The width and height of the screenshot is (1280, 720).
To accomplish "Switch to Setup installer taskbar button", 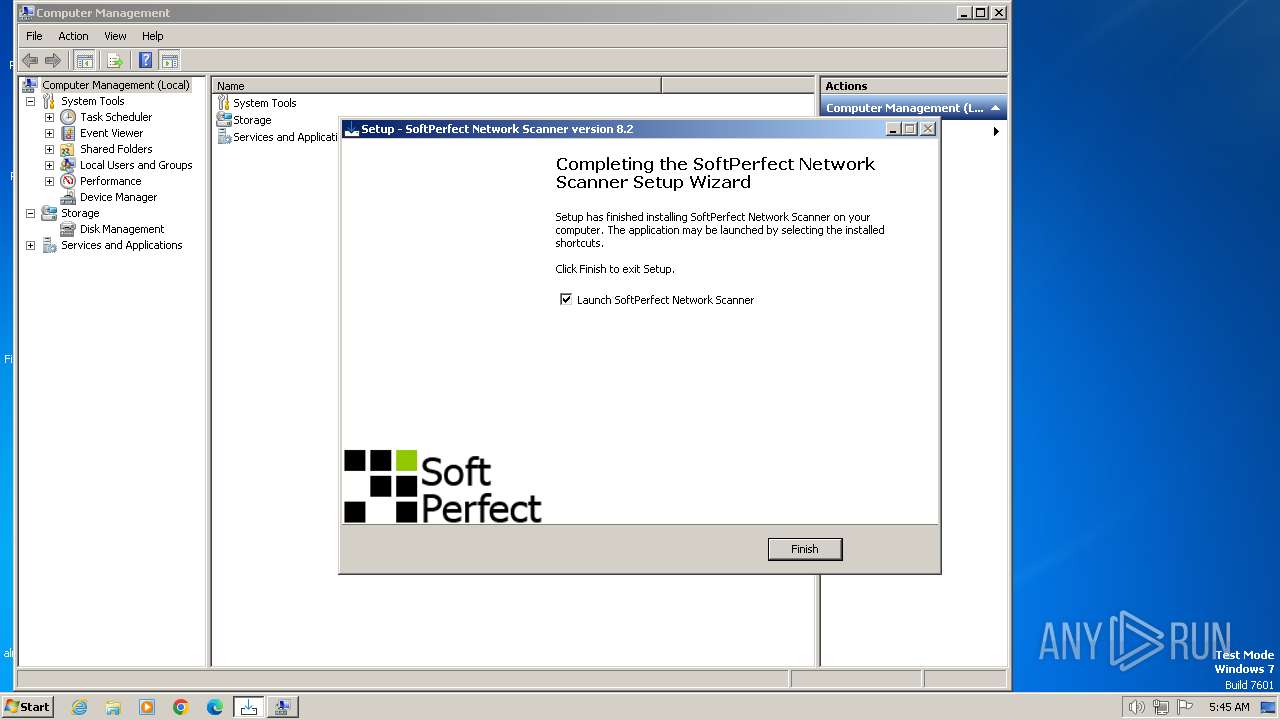I will (x=248, y=707).
